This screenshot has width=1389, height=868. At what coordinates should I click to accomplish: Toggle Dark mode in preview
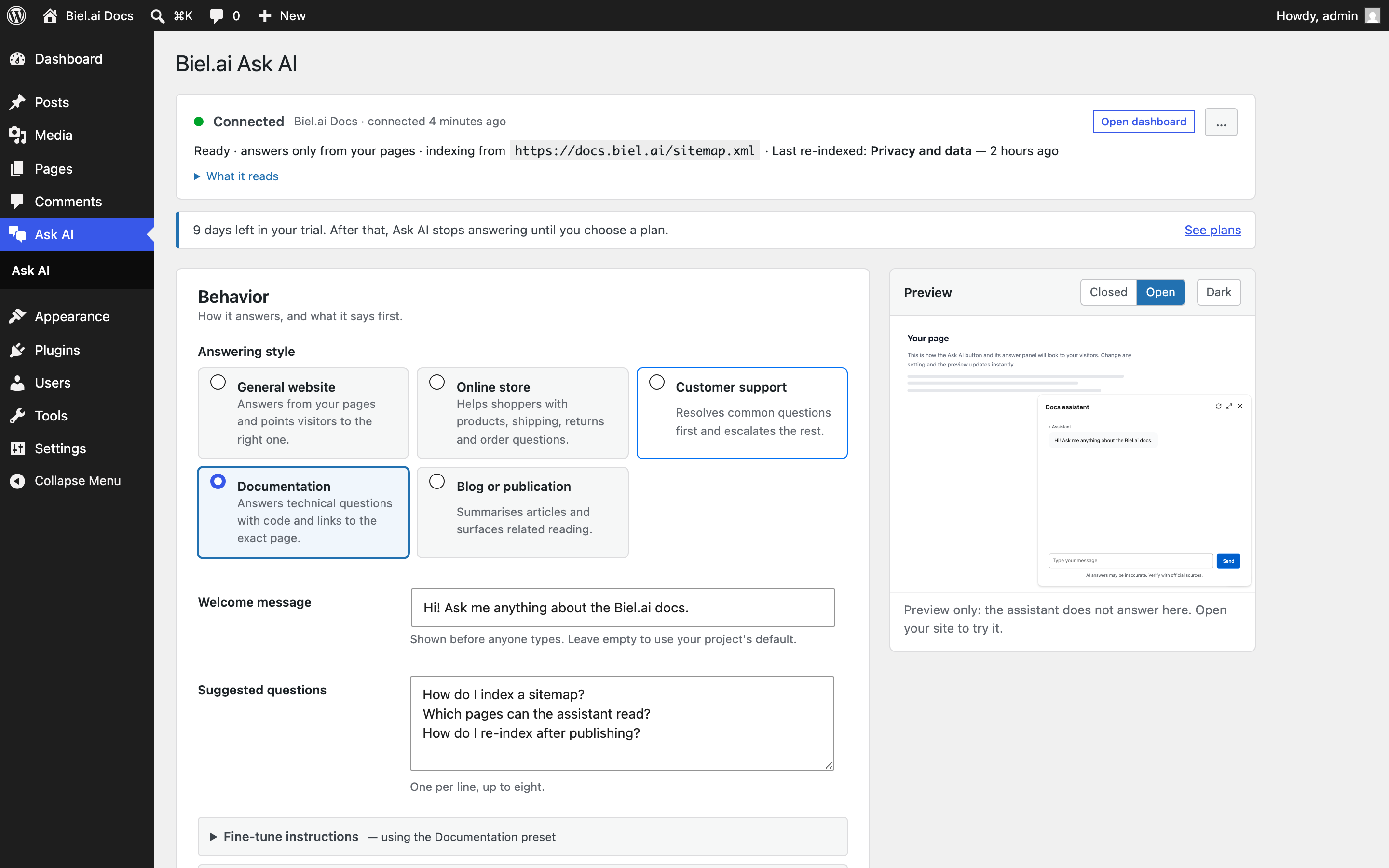1219,292
